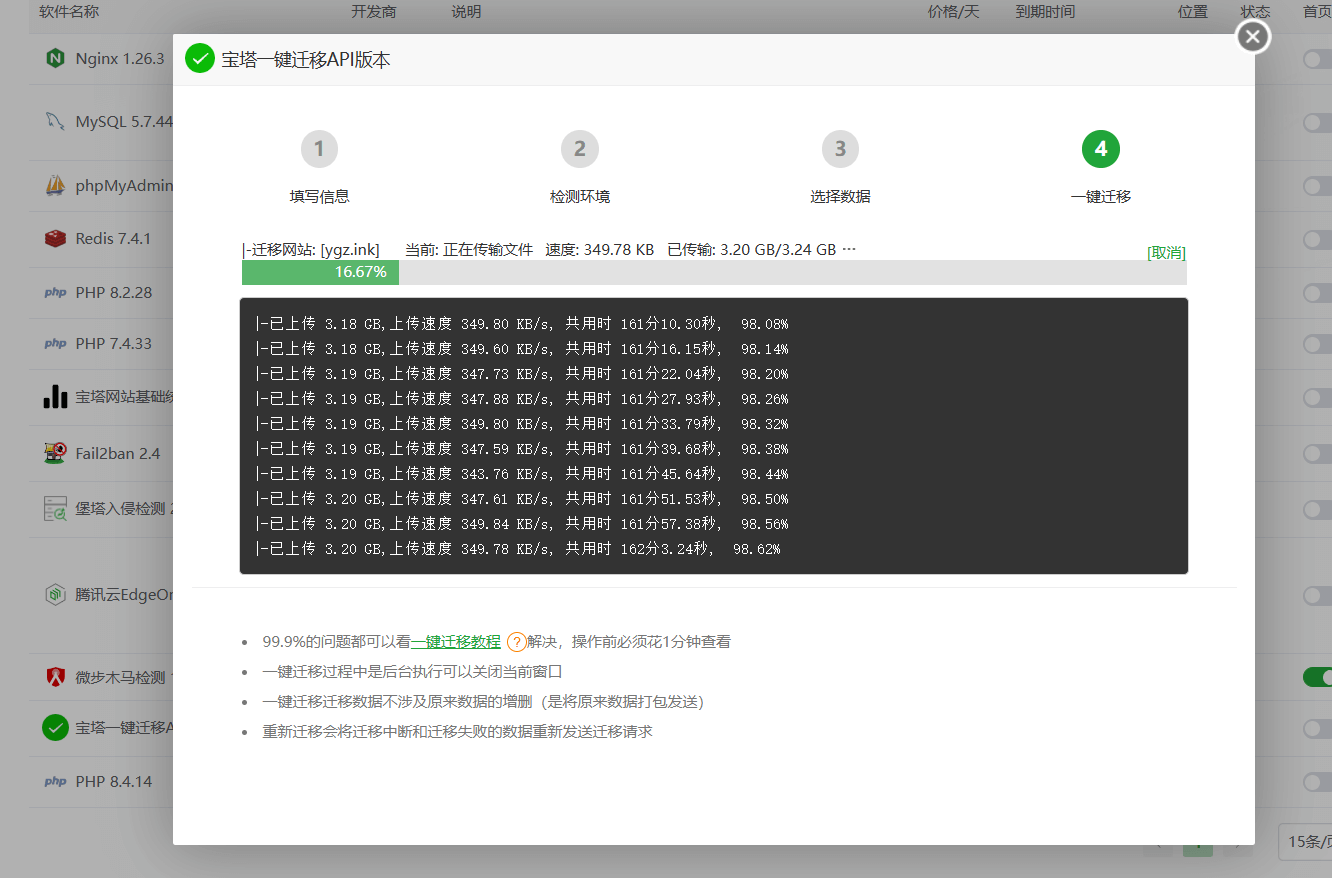Toggle the homepage switch for Redis row

pyautogui.click(x=1317, y=239)
